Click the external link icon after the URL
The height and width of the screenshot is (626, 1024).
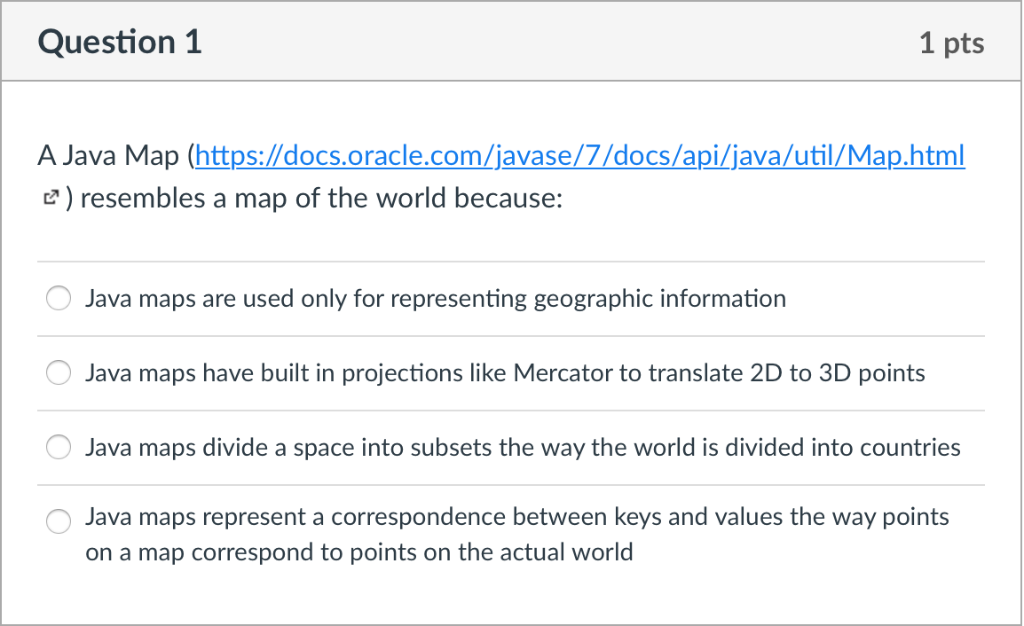[51, 197]
